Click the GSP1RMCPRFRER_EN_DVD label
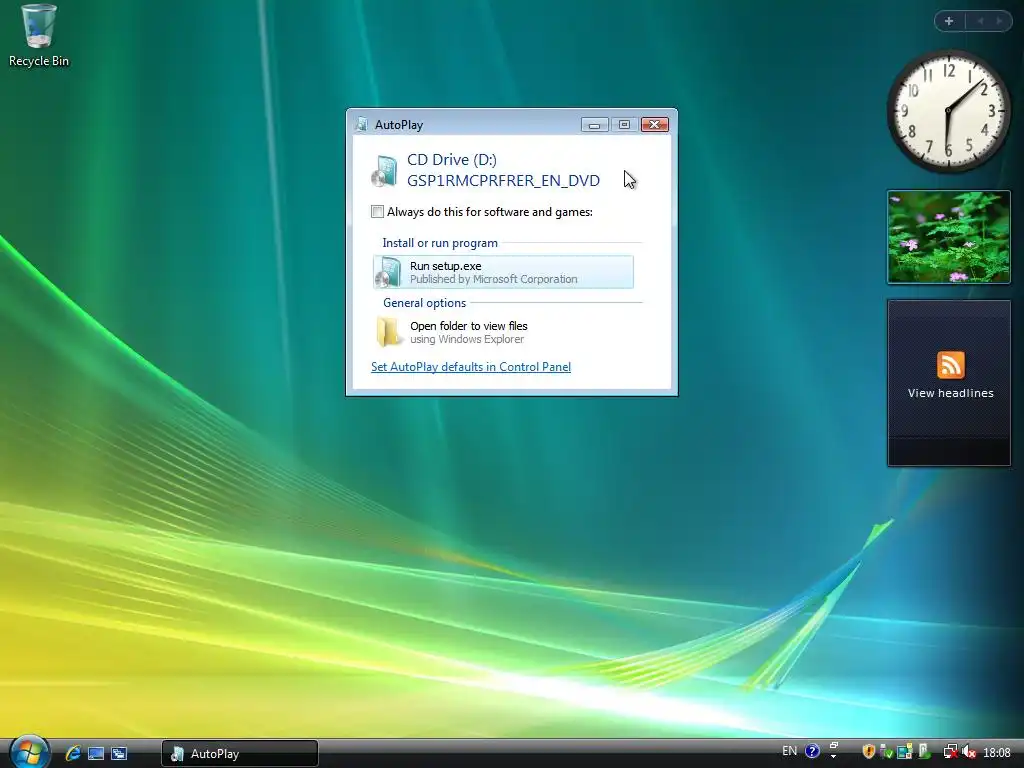Screen dimensions: 1024x768 pyautogui.click(x=504, y=181)
